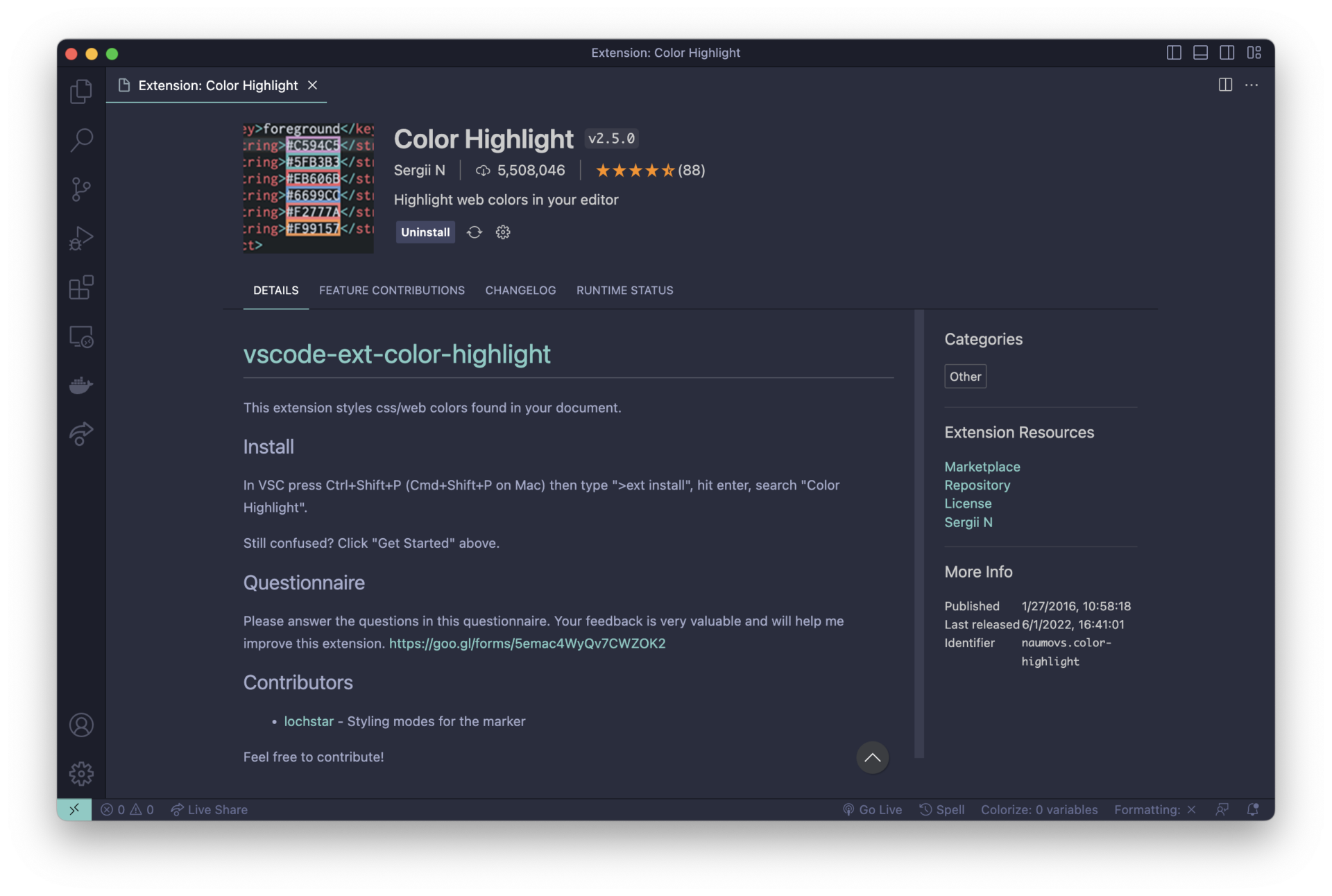
Task: Open the License resource link
Action: (968, 503)
